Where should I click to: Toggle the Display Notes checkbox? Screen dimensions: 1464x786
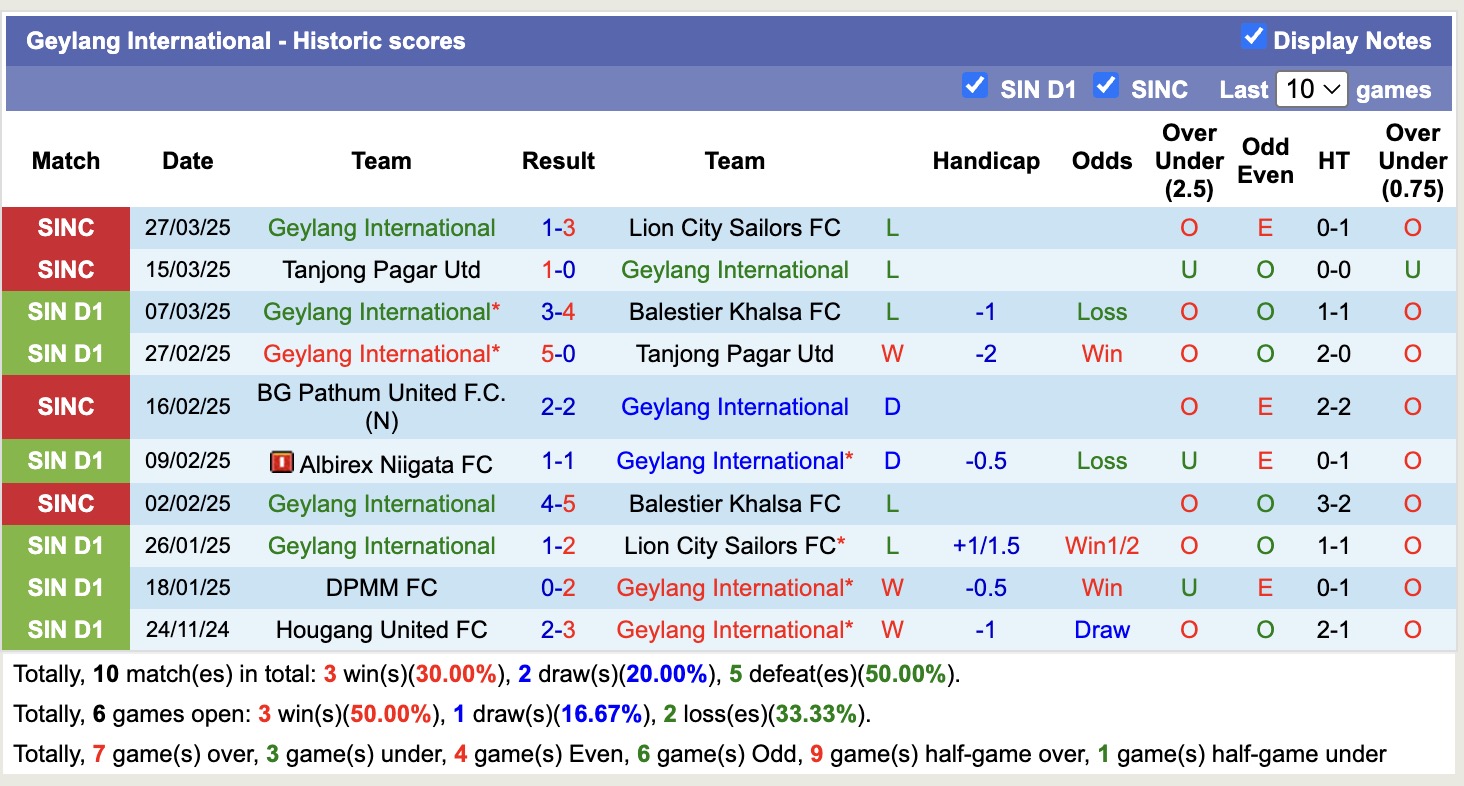[x=1253, y=38]
